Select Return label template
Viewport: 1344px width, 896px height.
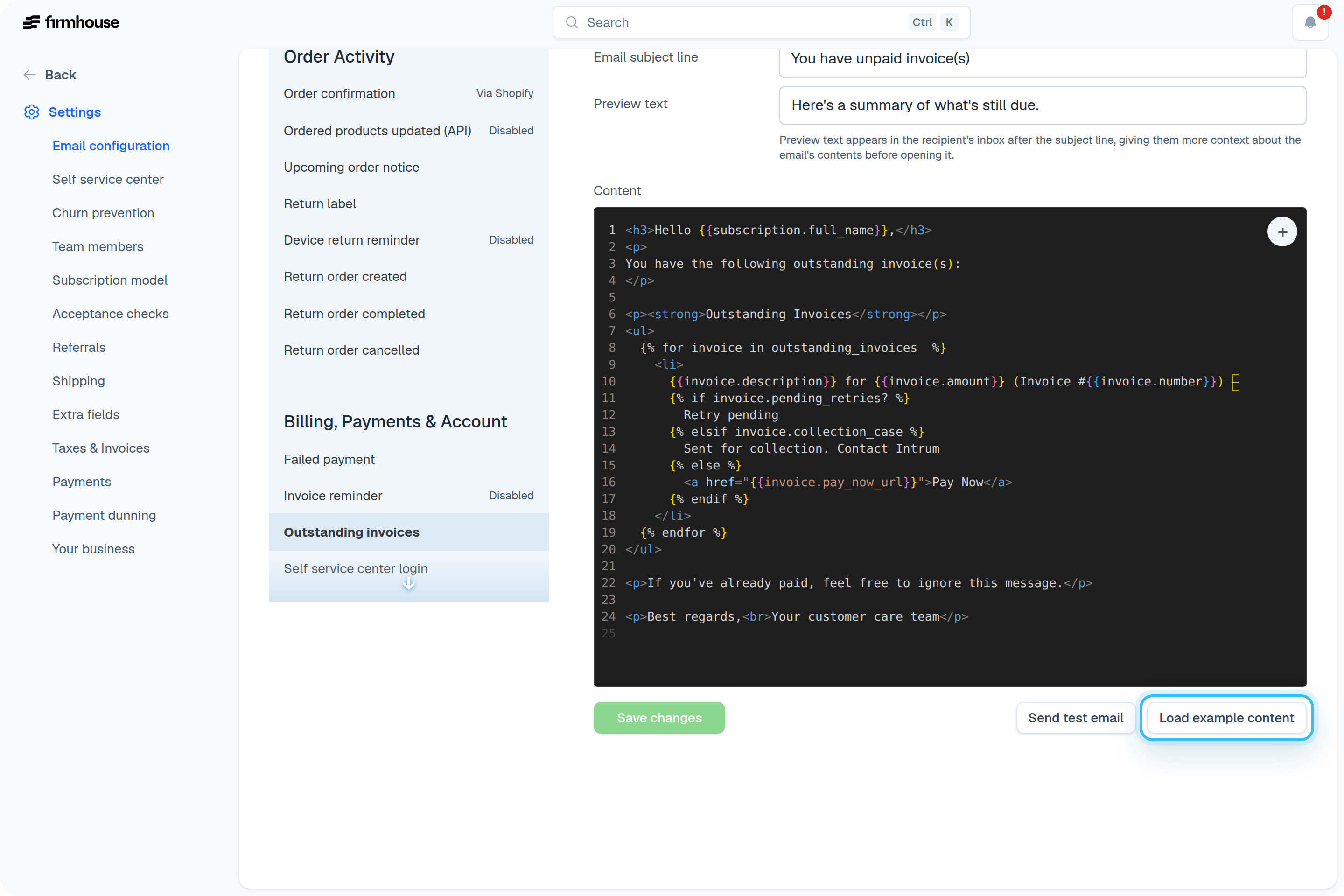point(409,204)
